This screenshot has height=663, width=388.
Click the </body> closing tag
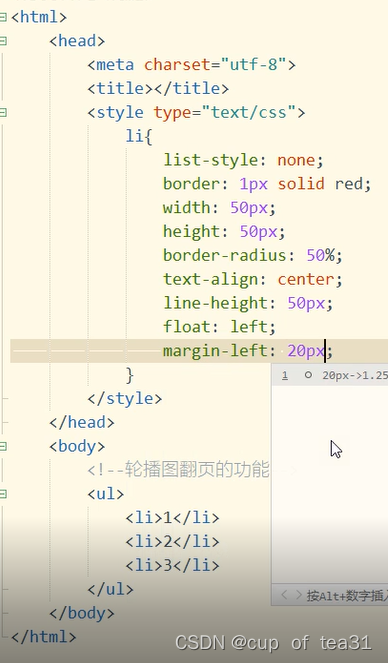click(82, 613)
